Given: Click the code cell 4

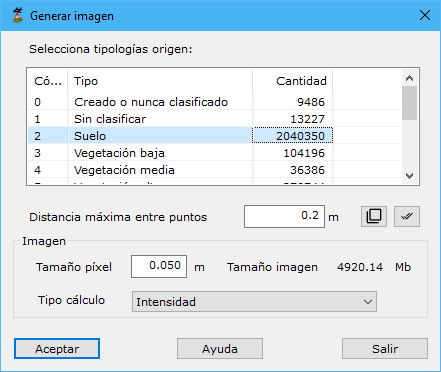Looking at the screenshot, I should 48,170.
